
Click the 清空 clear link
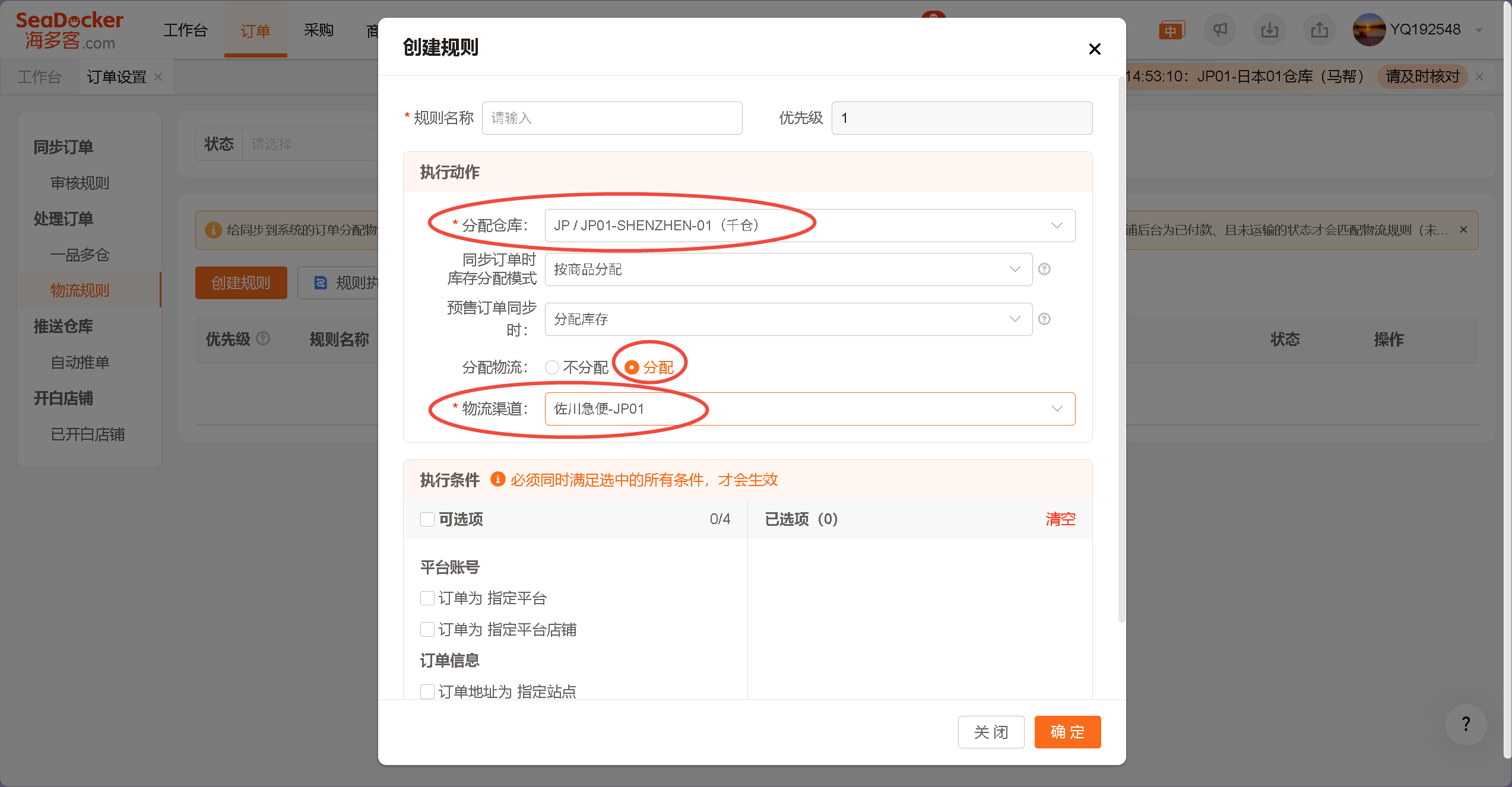tap(1060, 519)
